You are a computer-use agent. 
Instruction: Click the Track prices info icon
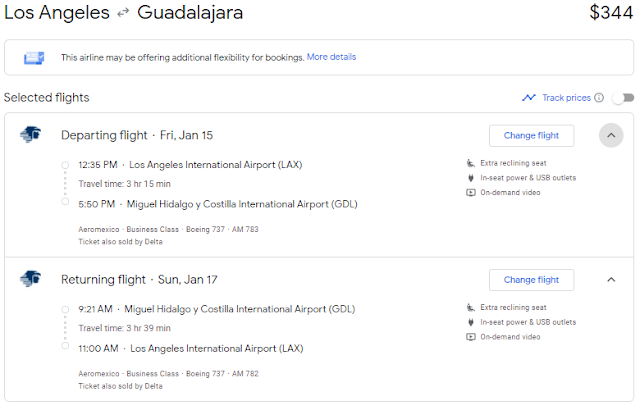599,98
